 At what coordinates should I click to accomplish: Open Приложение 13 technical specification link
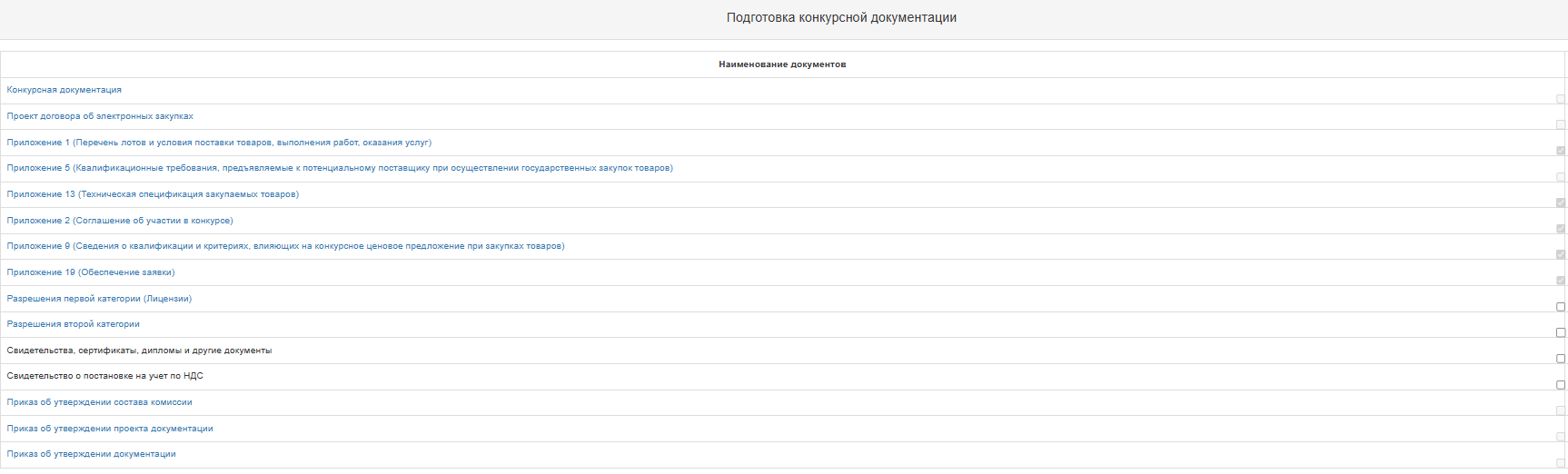click(x=153, y=194)
